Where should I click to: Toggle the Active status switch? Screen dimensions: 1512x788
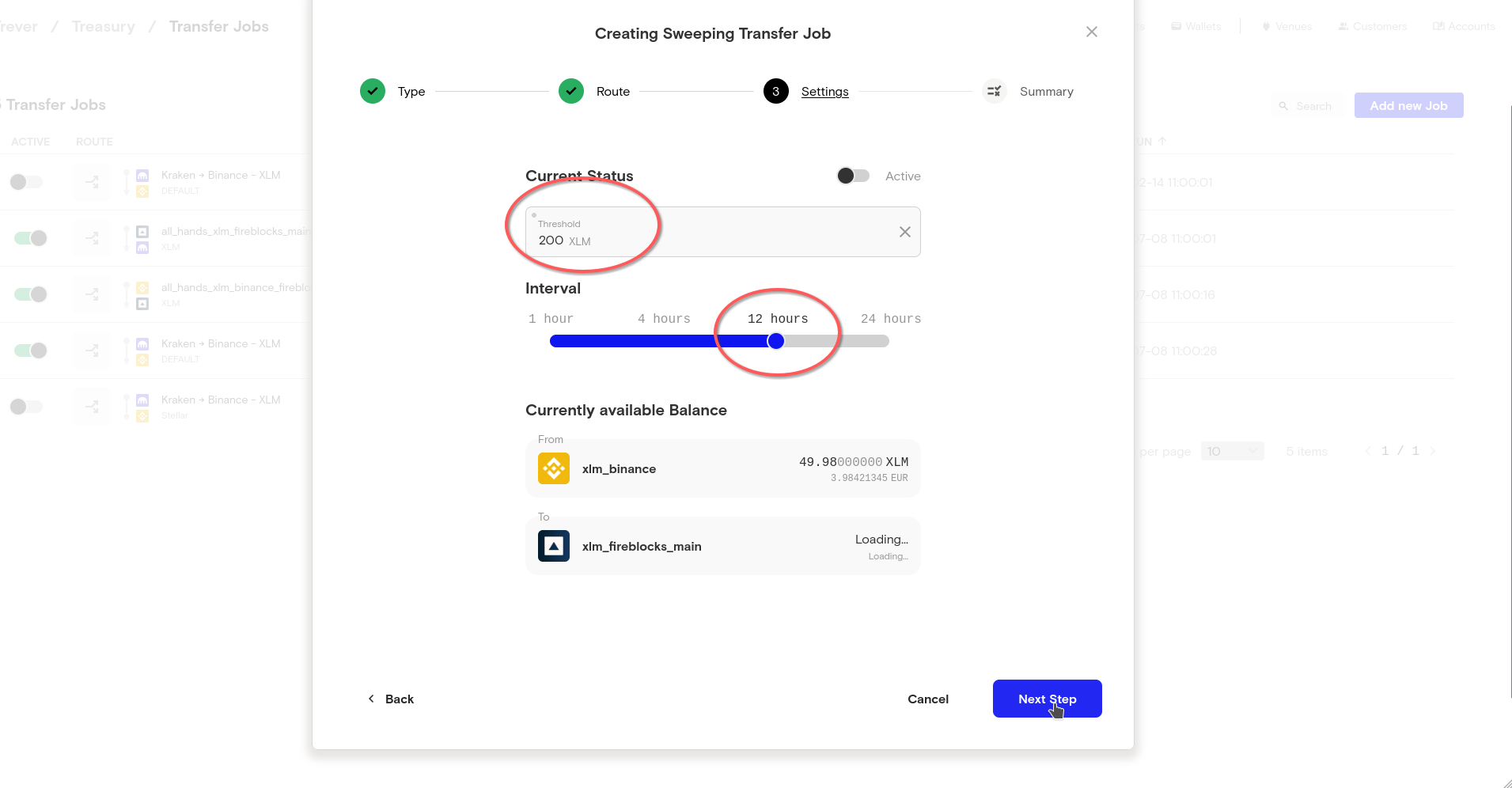pyautogui.click(x=853, y=176)
